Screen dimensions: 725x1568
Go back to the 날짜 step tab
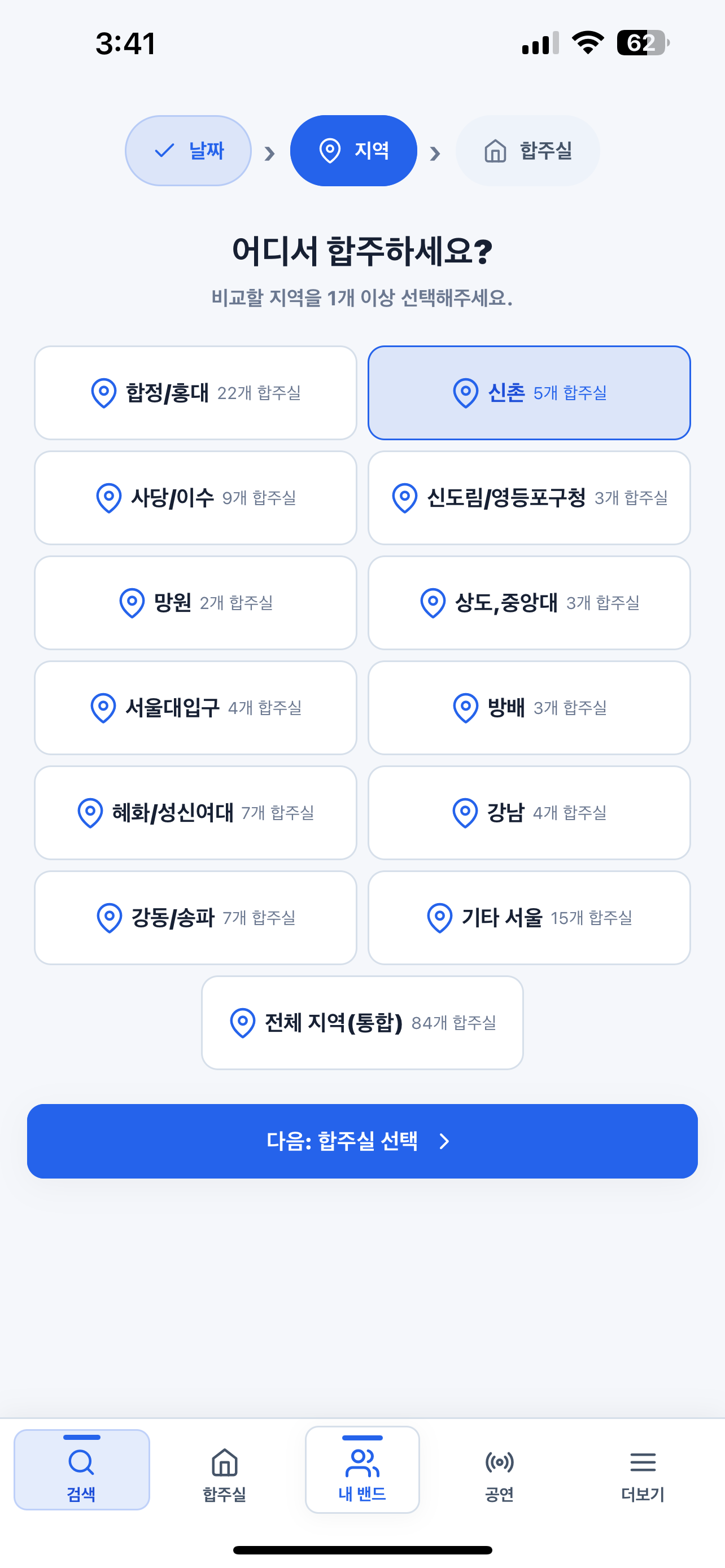pyautogui.click(x=188, y=150)
